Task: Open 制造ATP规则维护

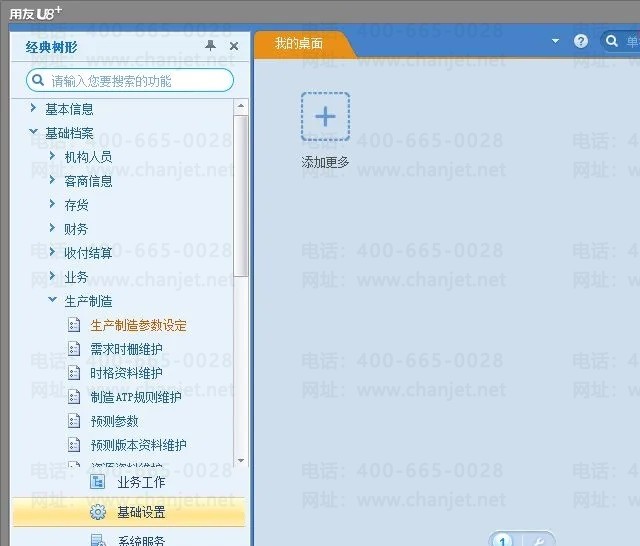Action: tap(136, 397)
